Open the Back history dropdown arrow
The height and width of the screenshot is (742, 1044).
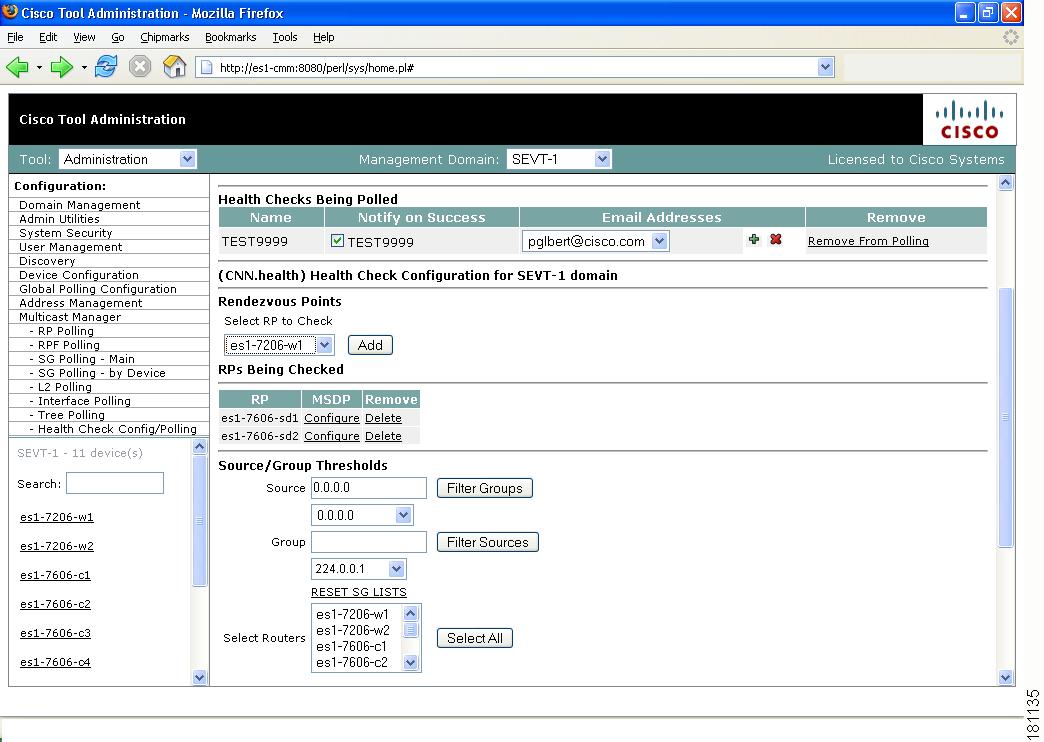[39, 67]
